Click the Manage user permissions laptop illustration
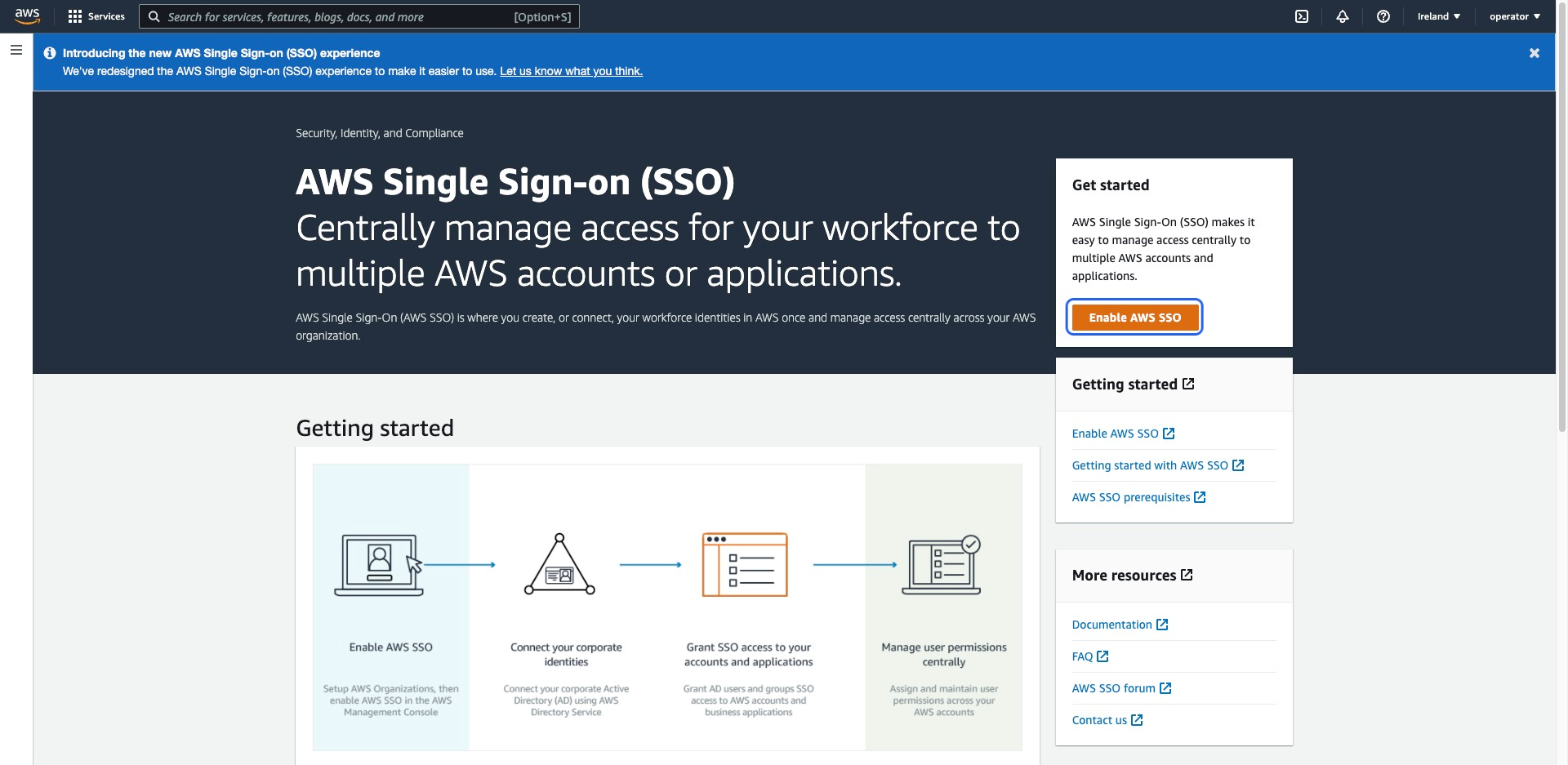Screen dimensions: 1568x765 click(x=941, y=564)
